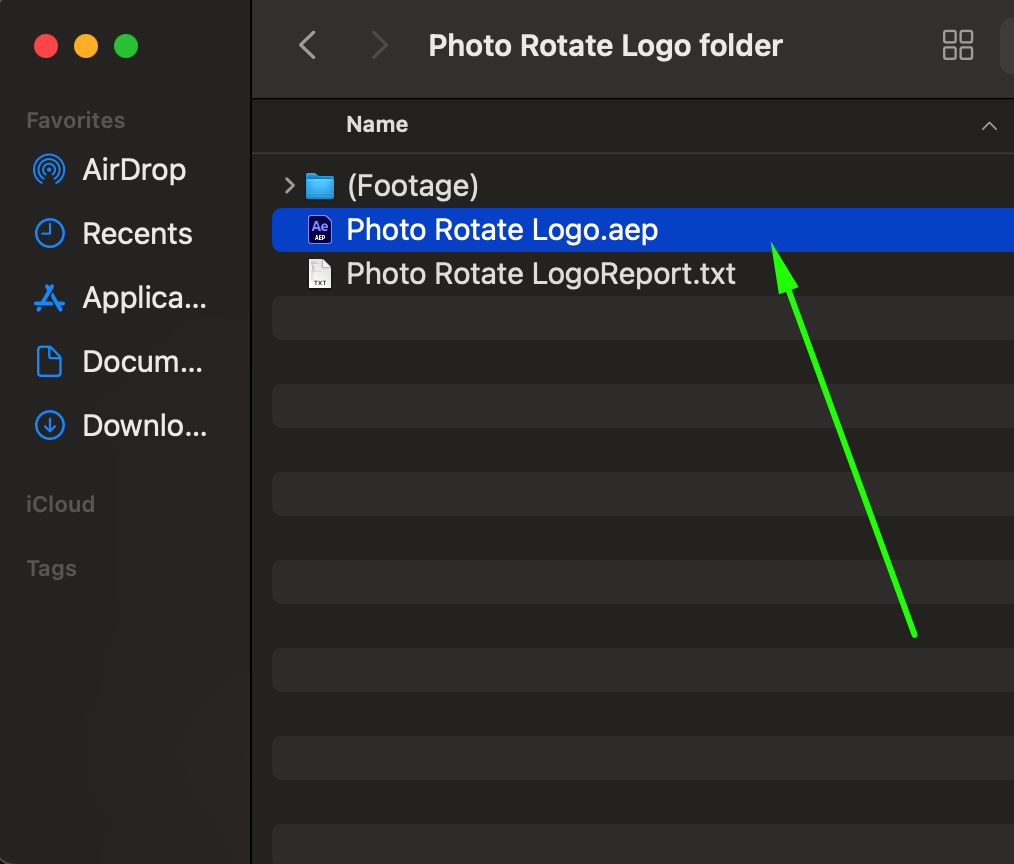
Task: Click the Applications icon in Favorites
Action: click(48, 298)
